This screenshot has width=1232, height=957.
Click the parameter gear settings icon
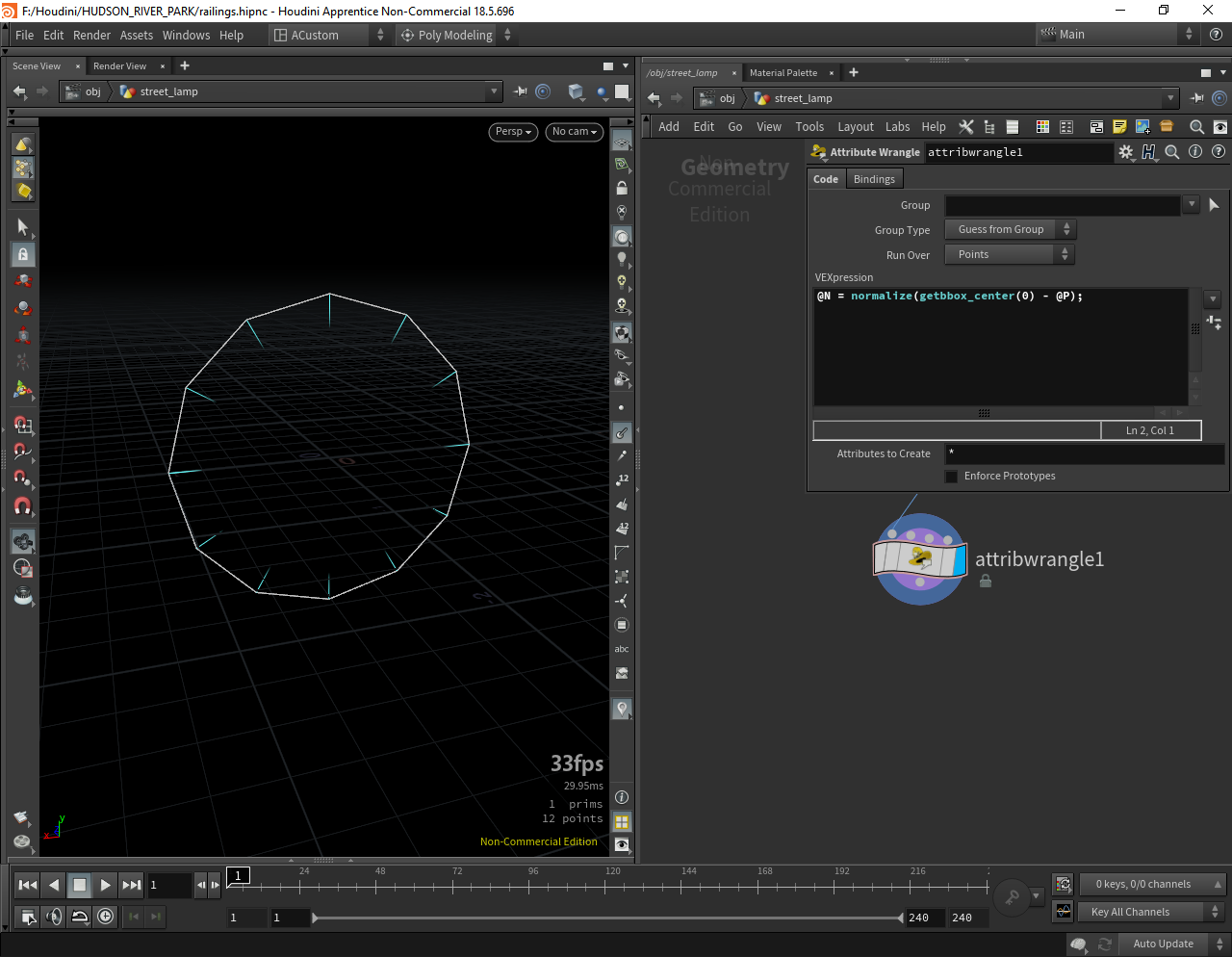[x=1125, y=152]
